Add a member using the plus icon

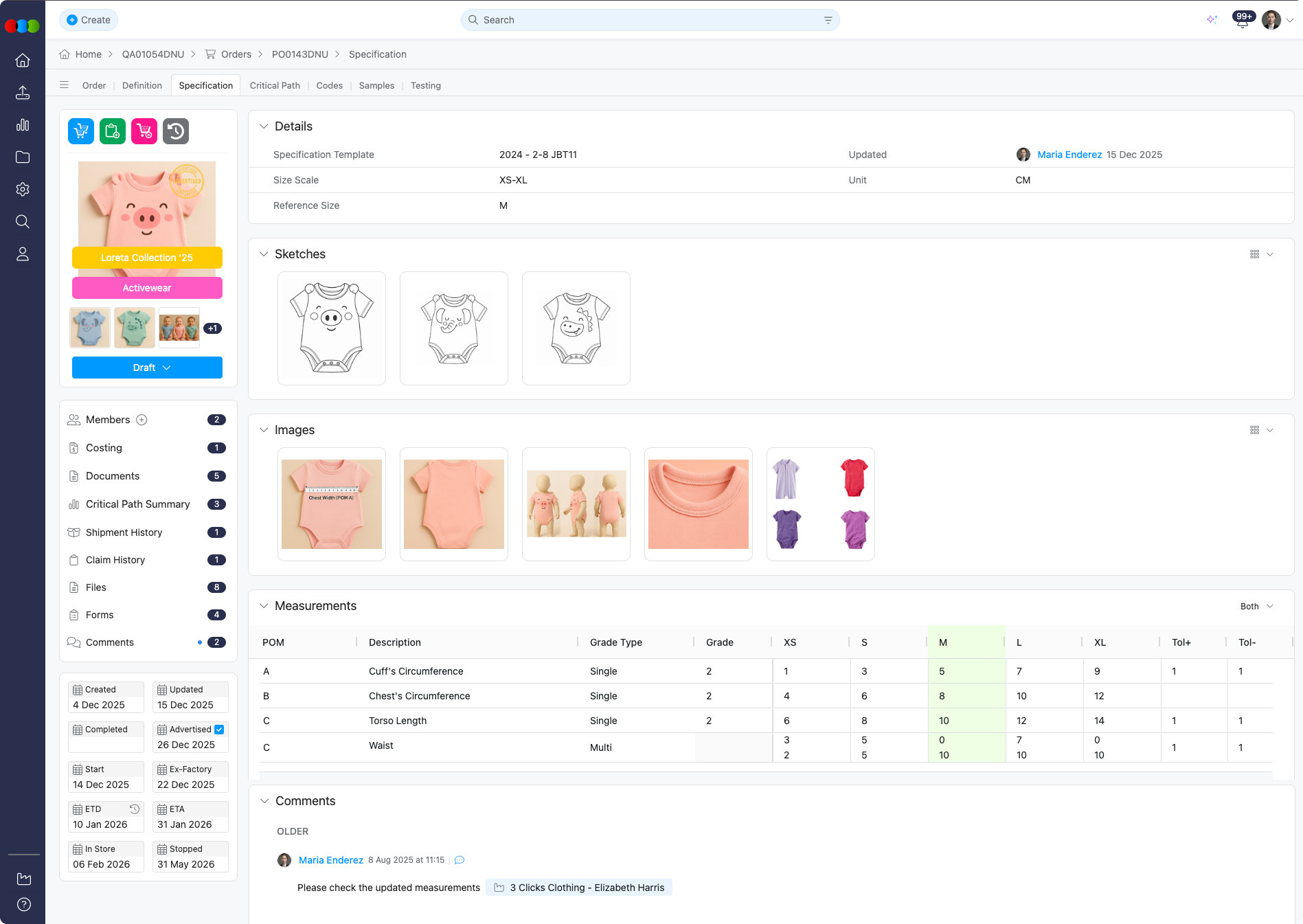142,419
